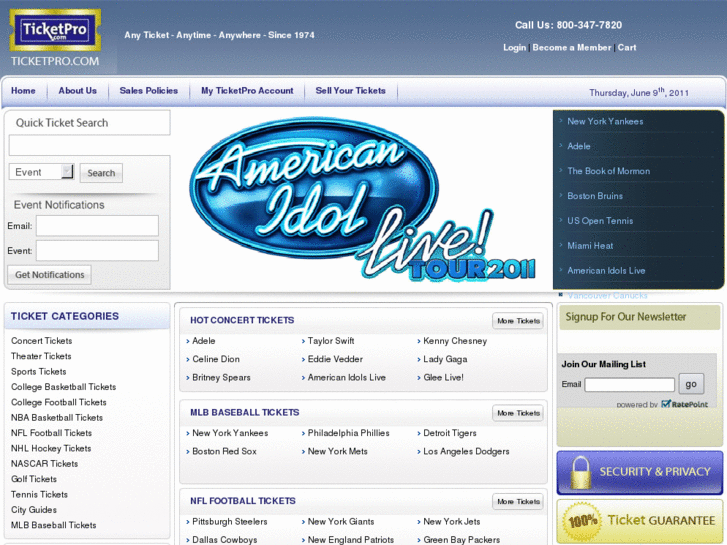Click More Tickets for Hot Concert Tickets
This screenshot has width=727, height=545.
click(x=518, y=321)
